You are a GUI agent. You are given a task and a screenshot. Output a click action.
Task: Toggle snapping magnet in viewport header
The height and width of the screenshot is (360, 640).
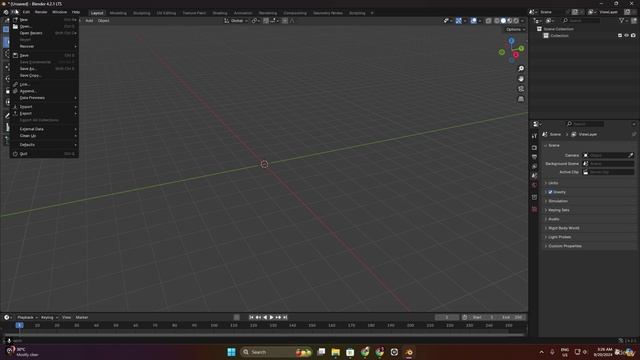point(266,21)
